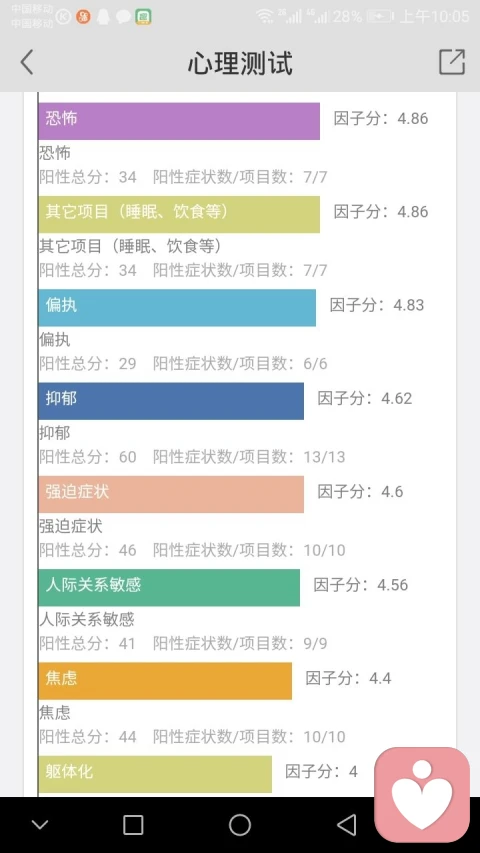Tap the Android back triangle button

pos(347,825)
